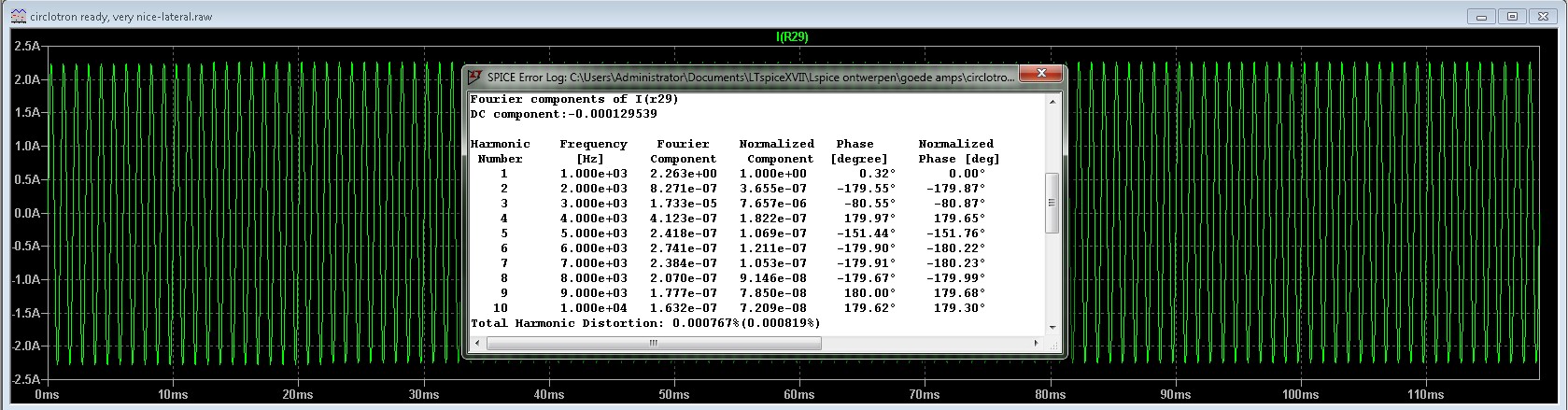This screenshot has width=1568, height=410.
Task: Click the 'Phase [degree]' column header
Action: coord(858,151)
